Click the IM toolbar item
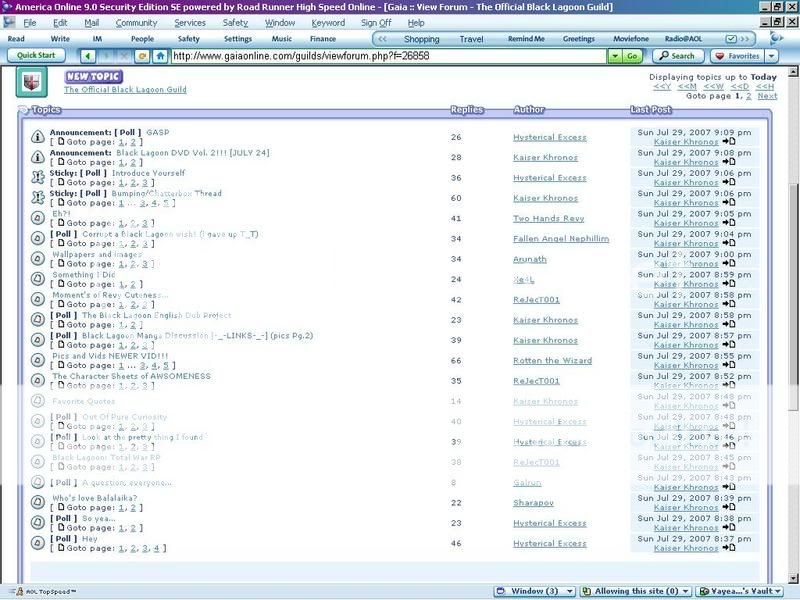This screenshot has height=600, width=800. [97, 39]
